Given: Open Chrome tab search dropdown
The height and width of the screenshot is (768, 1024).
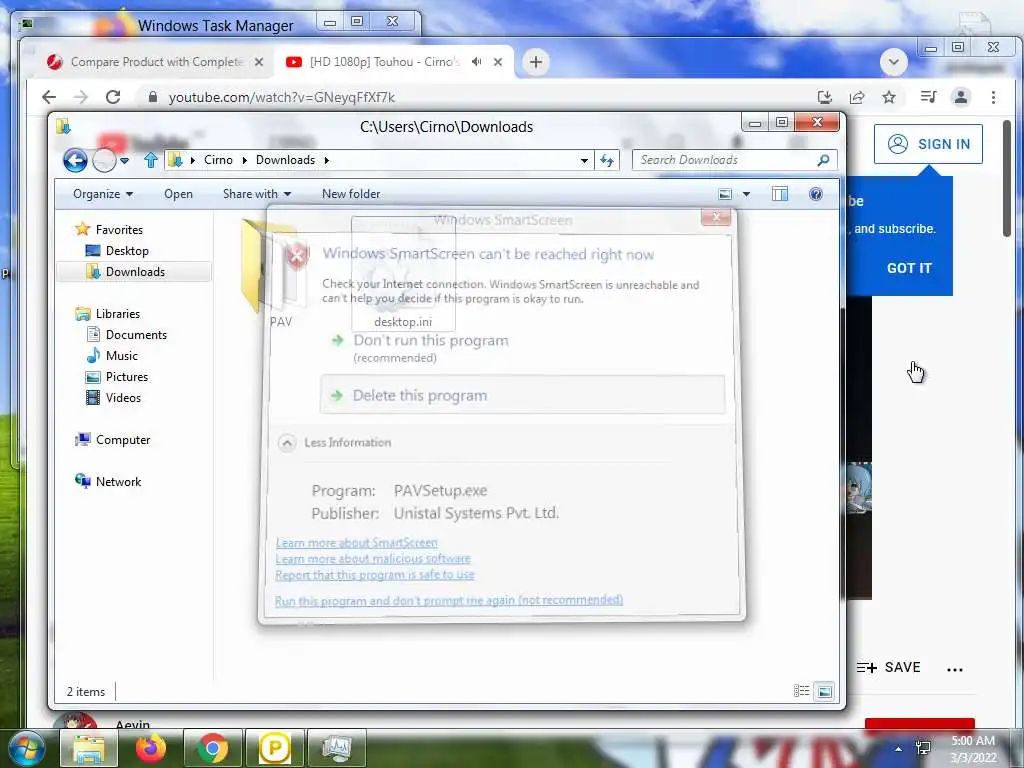Looking at the screenshot, I should [x=893, y=62].
